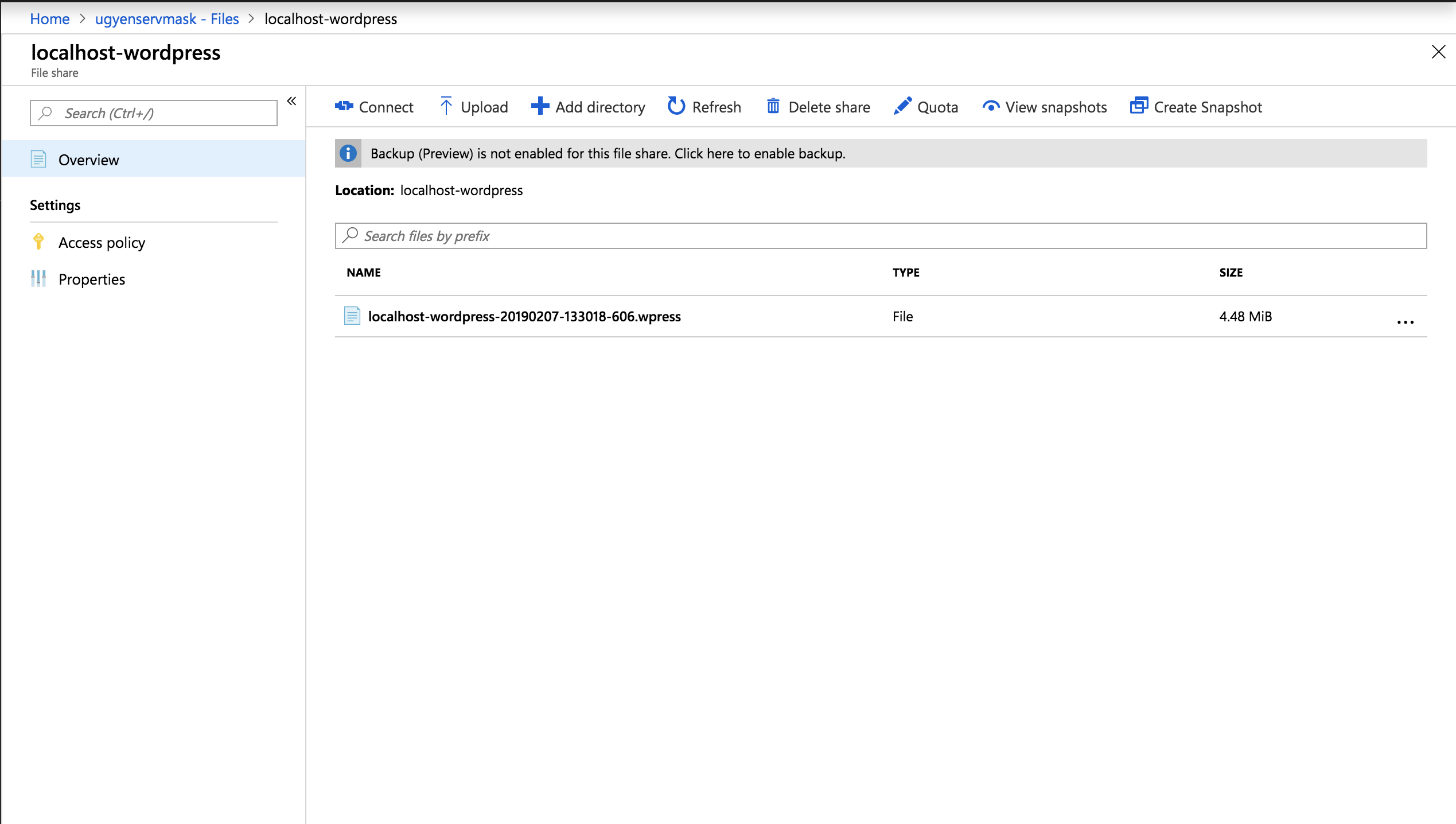
Task: Open Access policy settings
Action: click(x=102, y=243)
